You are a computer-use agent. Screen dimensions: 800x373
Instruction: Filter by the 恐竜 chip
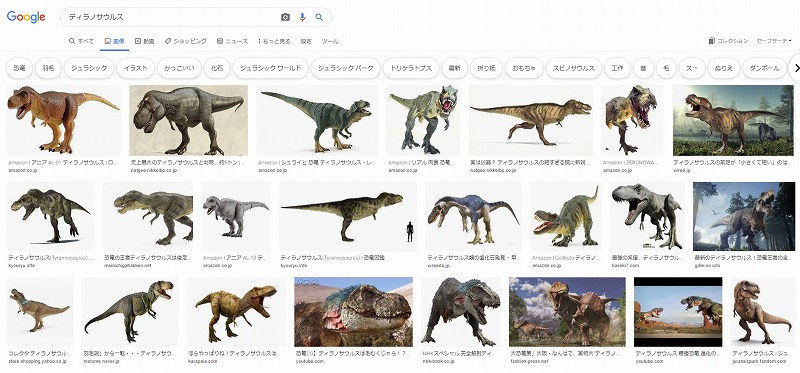19,68
